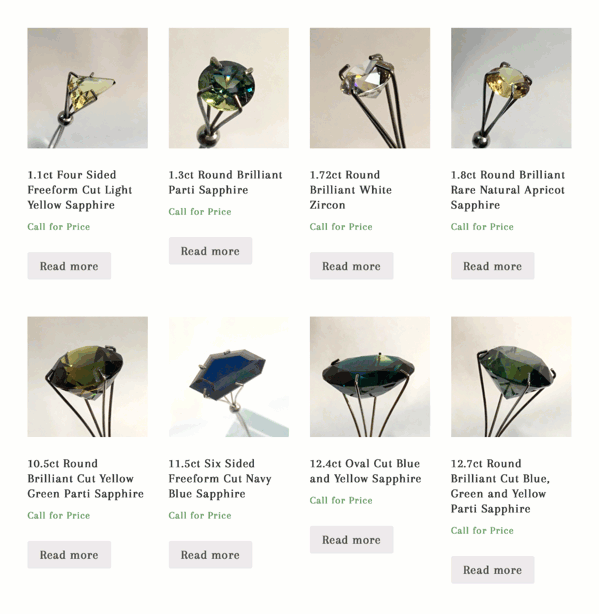599x614 pixels.
Task: Read more about the White Zircon
Action: [352, 266]
